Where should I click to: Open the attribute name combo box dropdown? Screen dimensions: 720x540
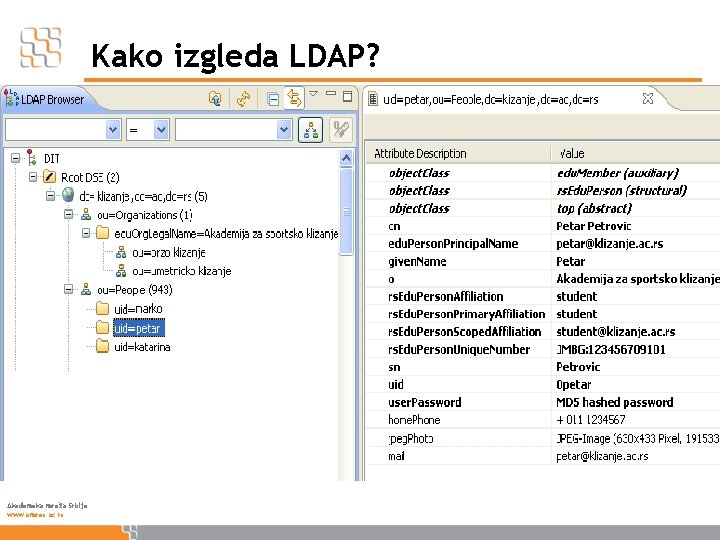coord(113,130)
